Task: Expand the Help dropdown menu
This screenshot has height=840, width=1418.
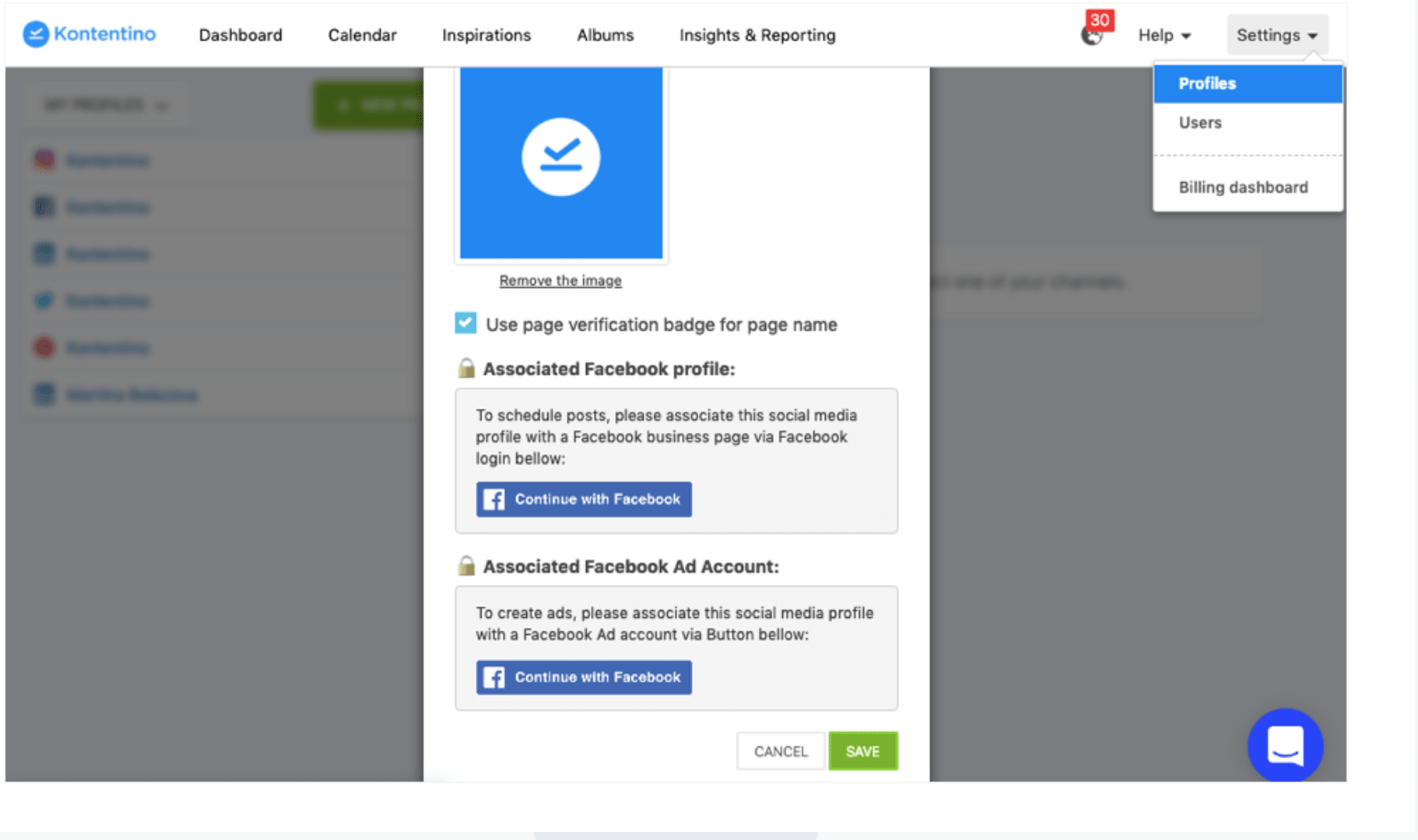Action: (1164, 36)
